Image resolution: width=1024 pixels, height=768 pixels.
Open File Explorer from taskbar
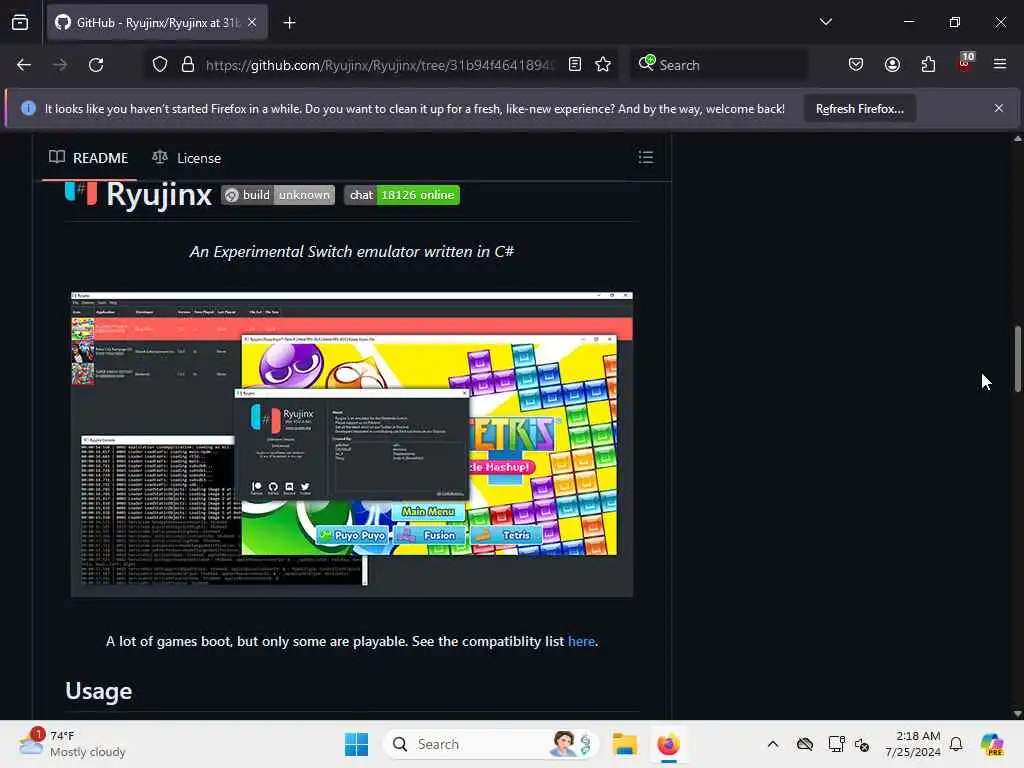pyautogui.click(x=624, y=744)
